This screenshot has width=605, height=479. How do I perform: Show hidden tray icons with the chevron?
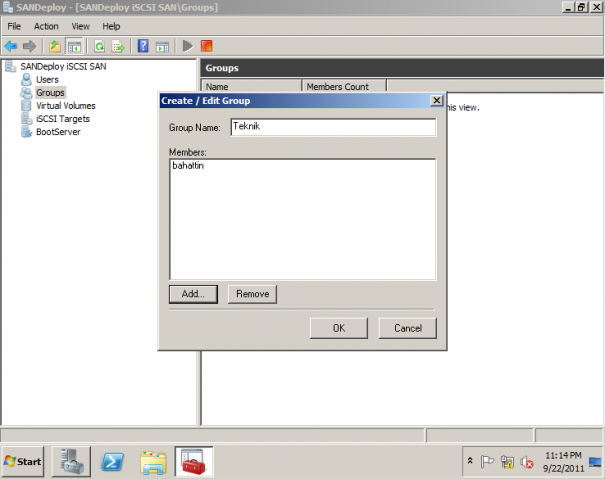point(470,461)
